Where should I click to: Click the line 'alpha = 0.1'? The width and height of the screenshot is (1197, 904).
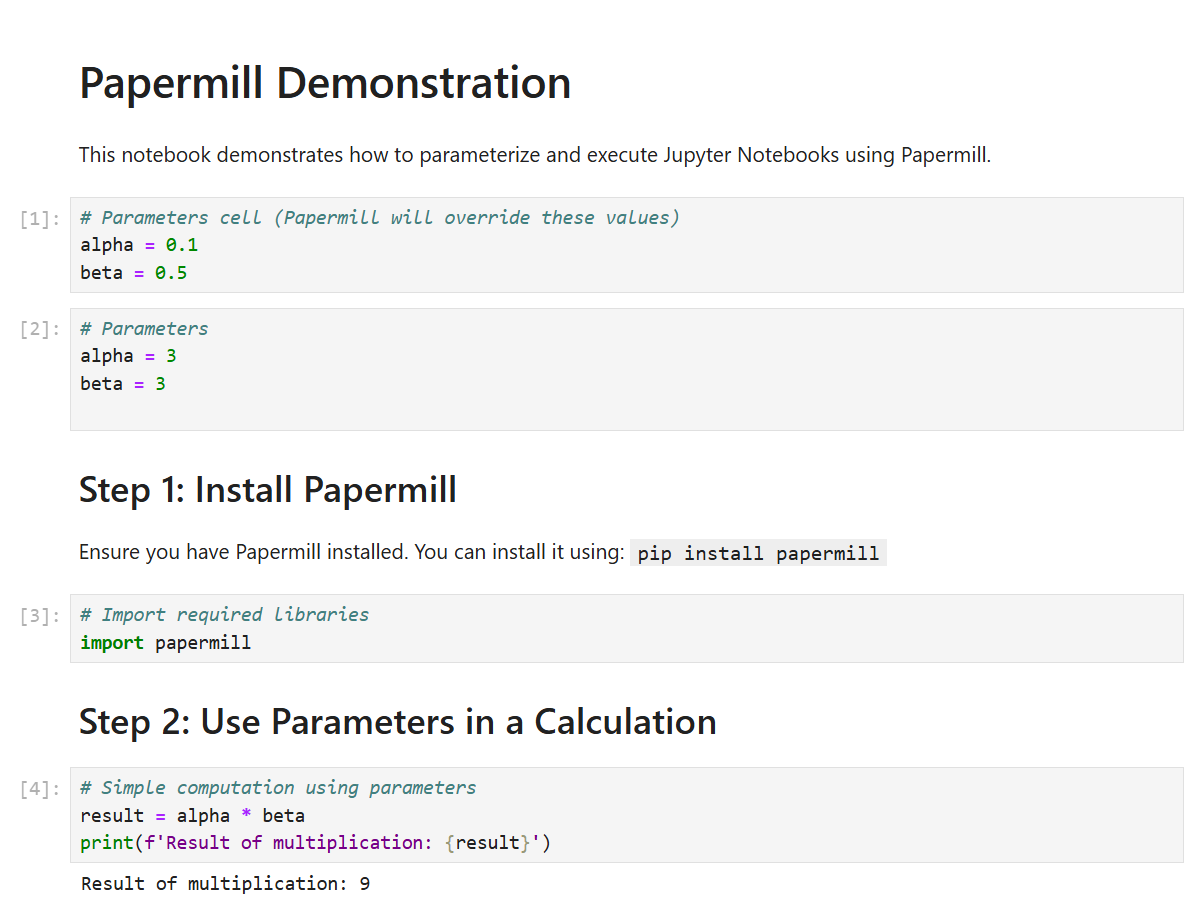(x=139, y=245)
